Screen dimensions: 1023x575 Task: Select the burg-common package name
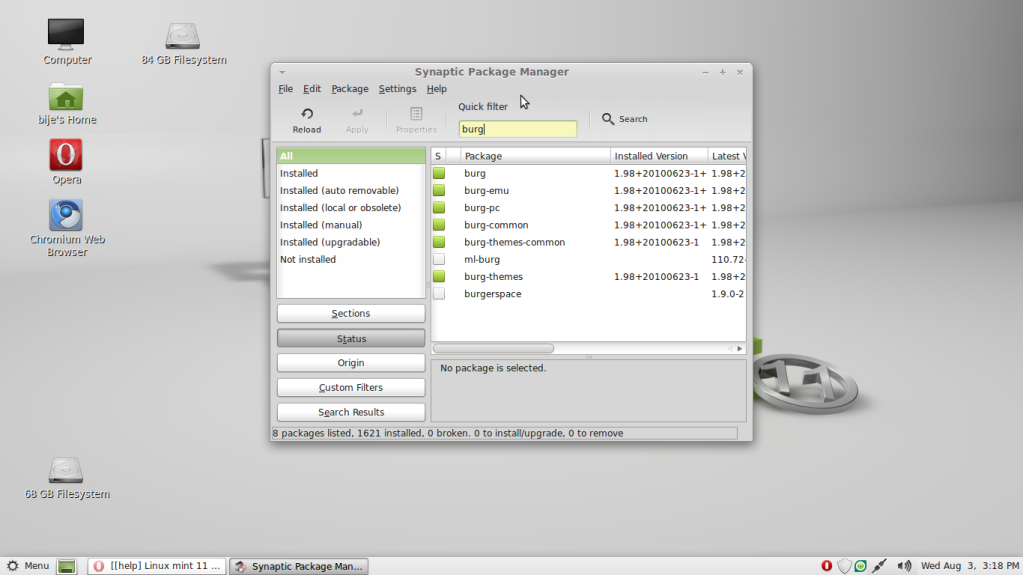(496, 225)
